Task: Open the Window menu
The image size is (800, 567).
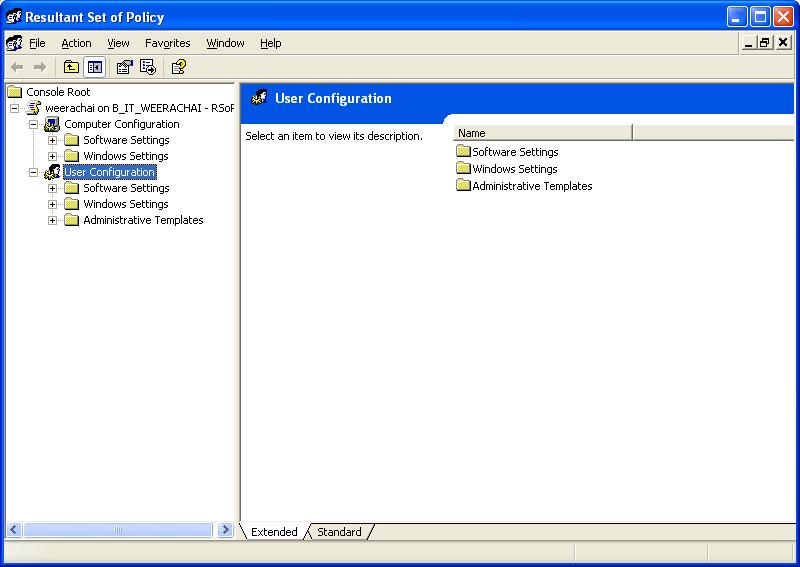Action: click(x=225, y=43)
